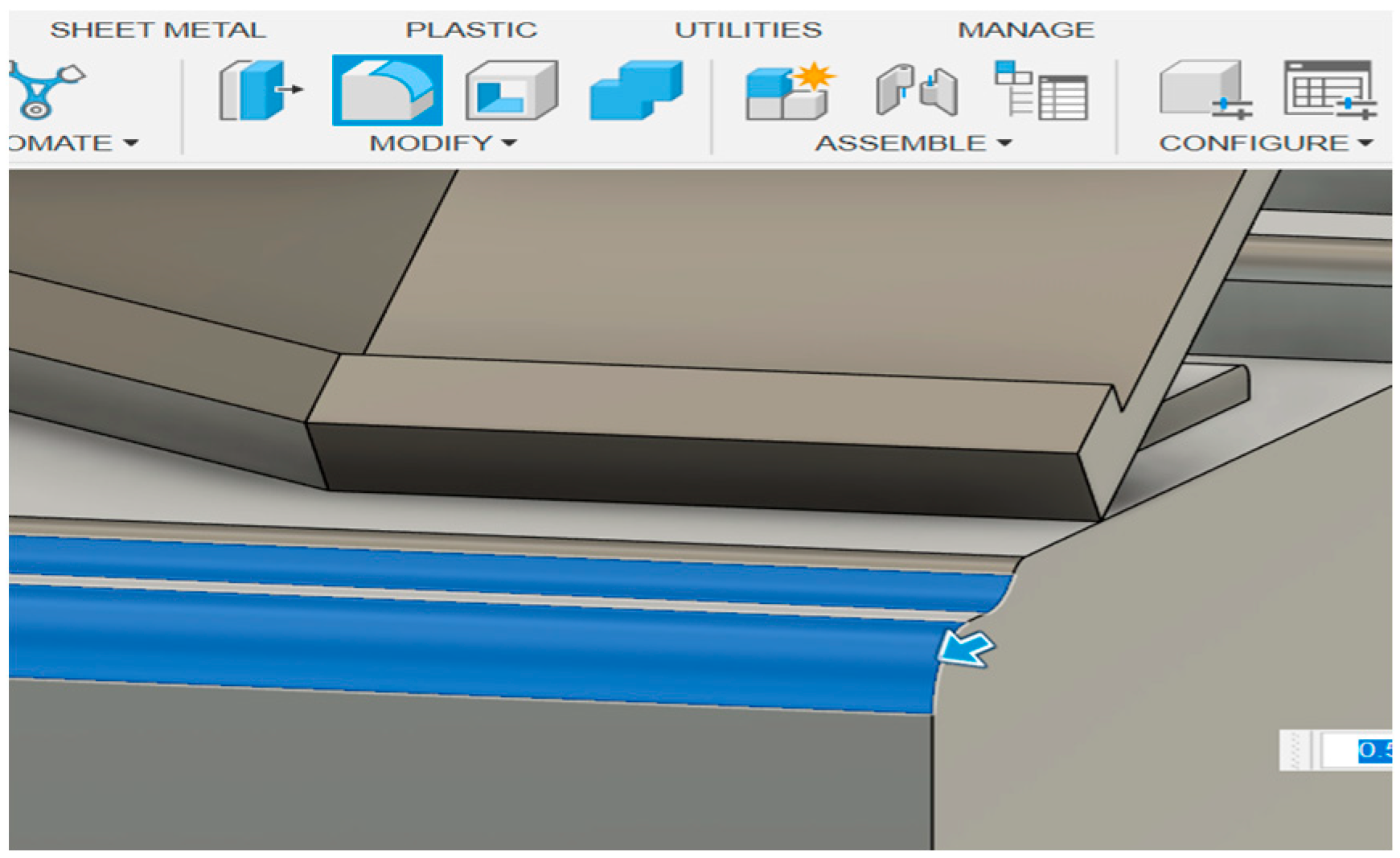
Task: Click the Automate fastener icon
Action: point(46,91)
